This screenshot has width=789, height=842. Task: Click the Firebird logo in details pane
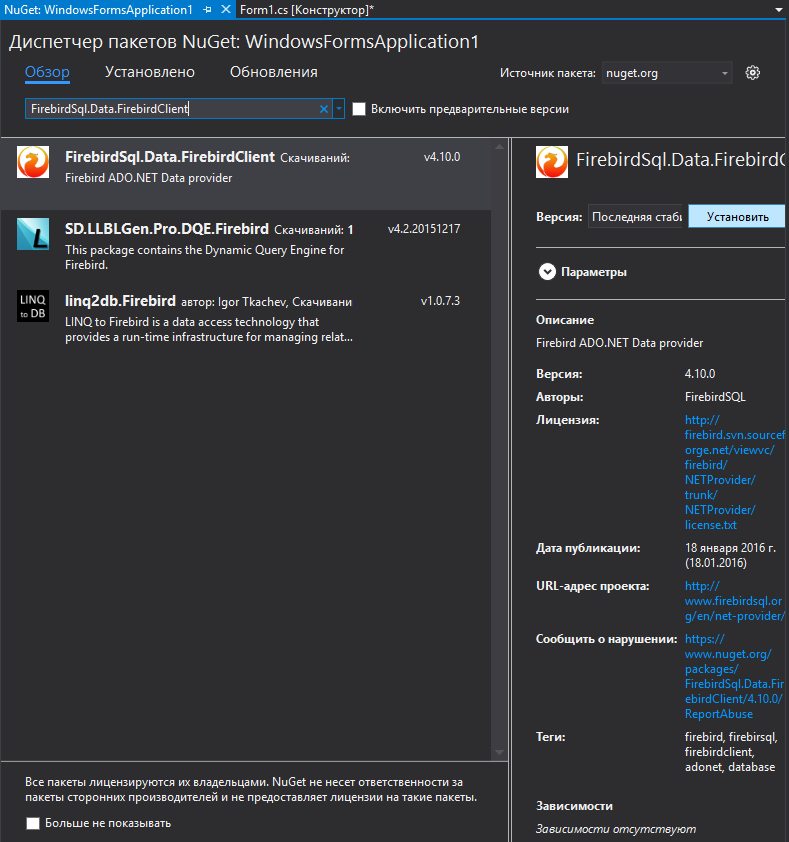552,162
